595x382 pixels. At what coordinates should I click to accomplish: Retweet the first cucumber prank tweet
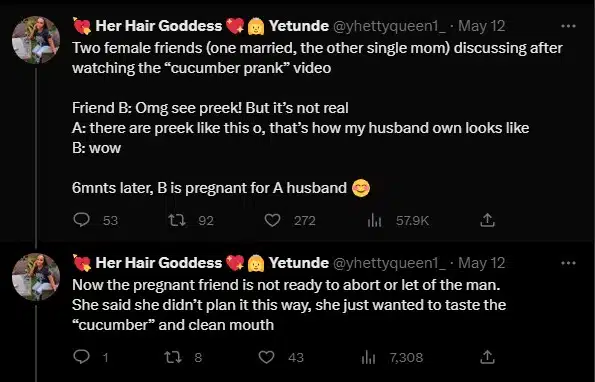point(177,220)
